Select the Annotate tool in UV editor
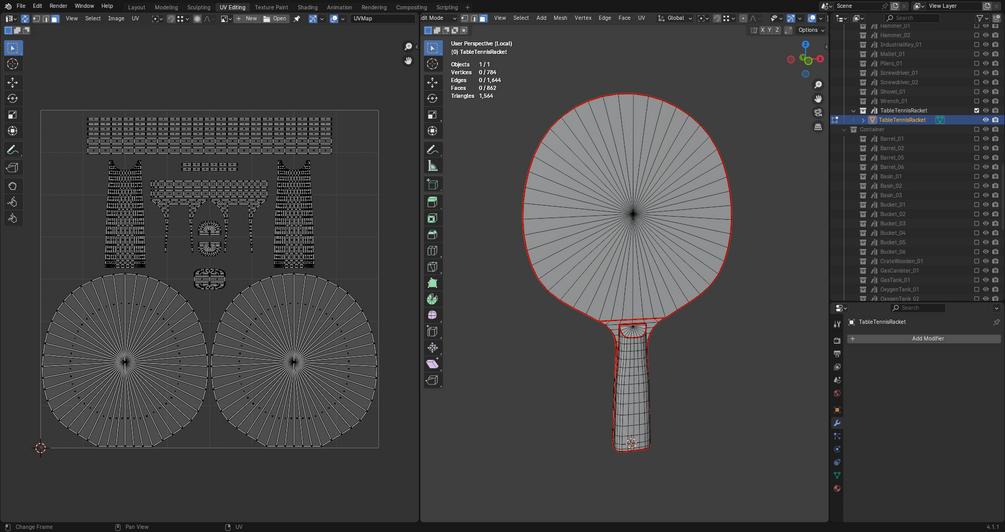 point(13,150)
